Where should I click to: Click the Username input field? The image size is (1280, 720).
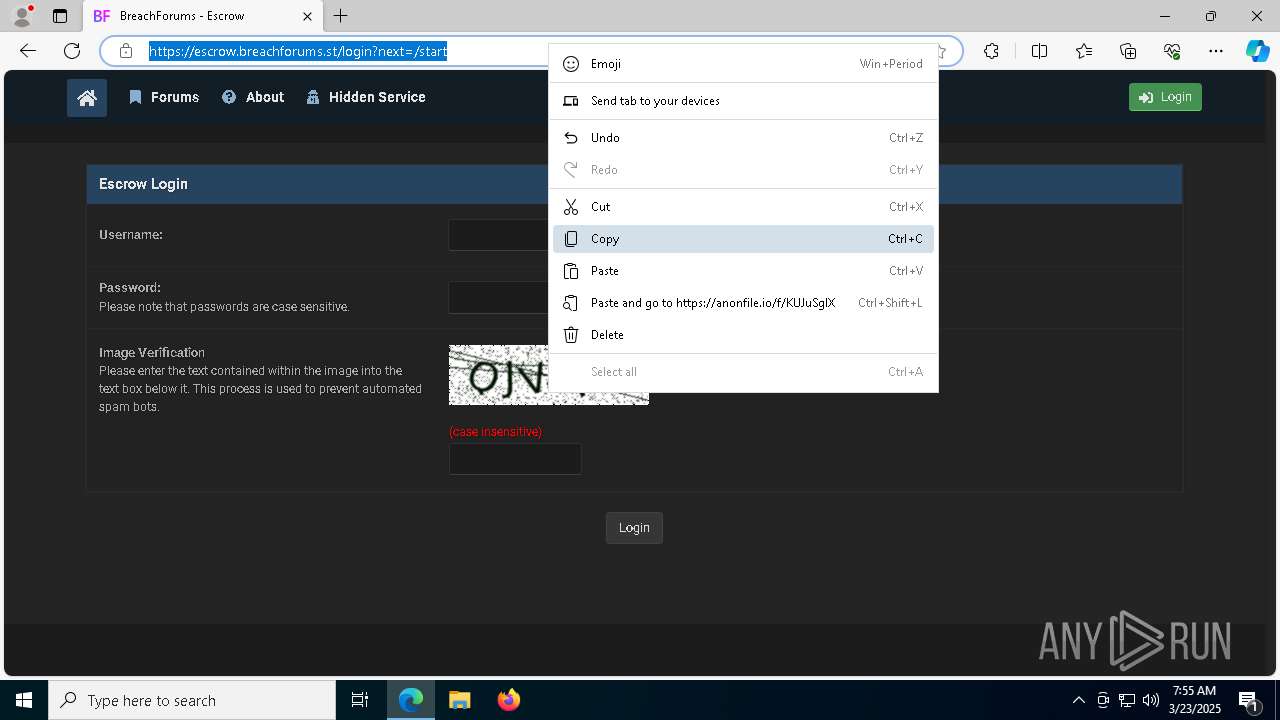[498, 235]
